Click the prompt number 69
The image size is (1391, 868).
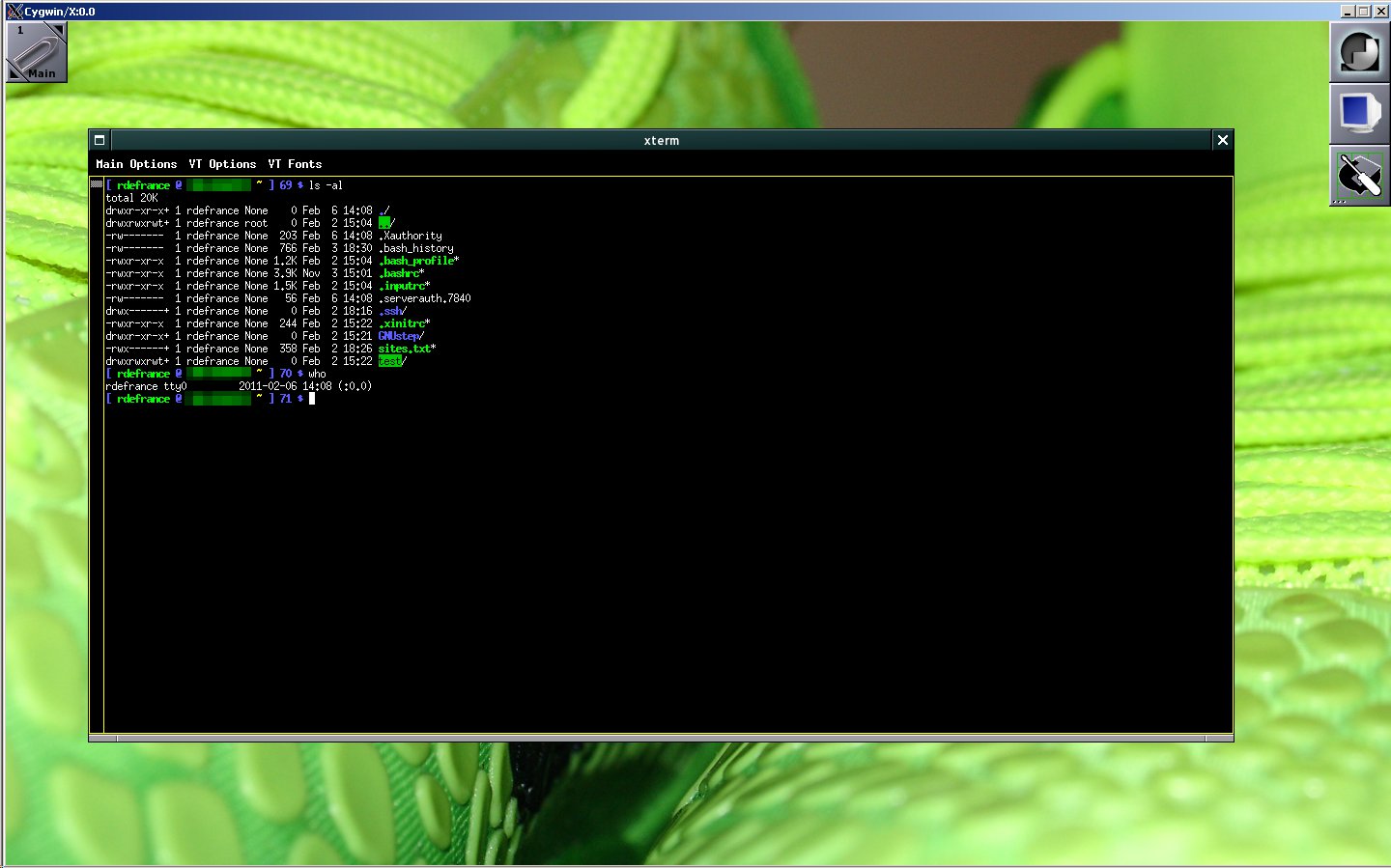point(285,185)
